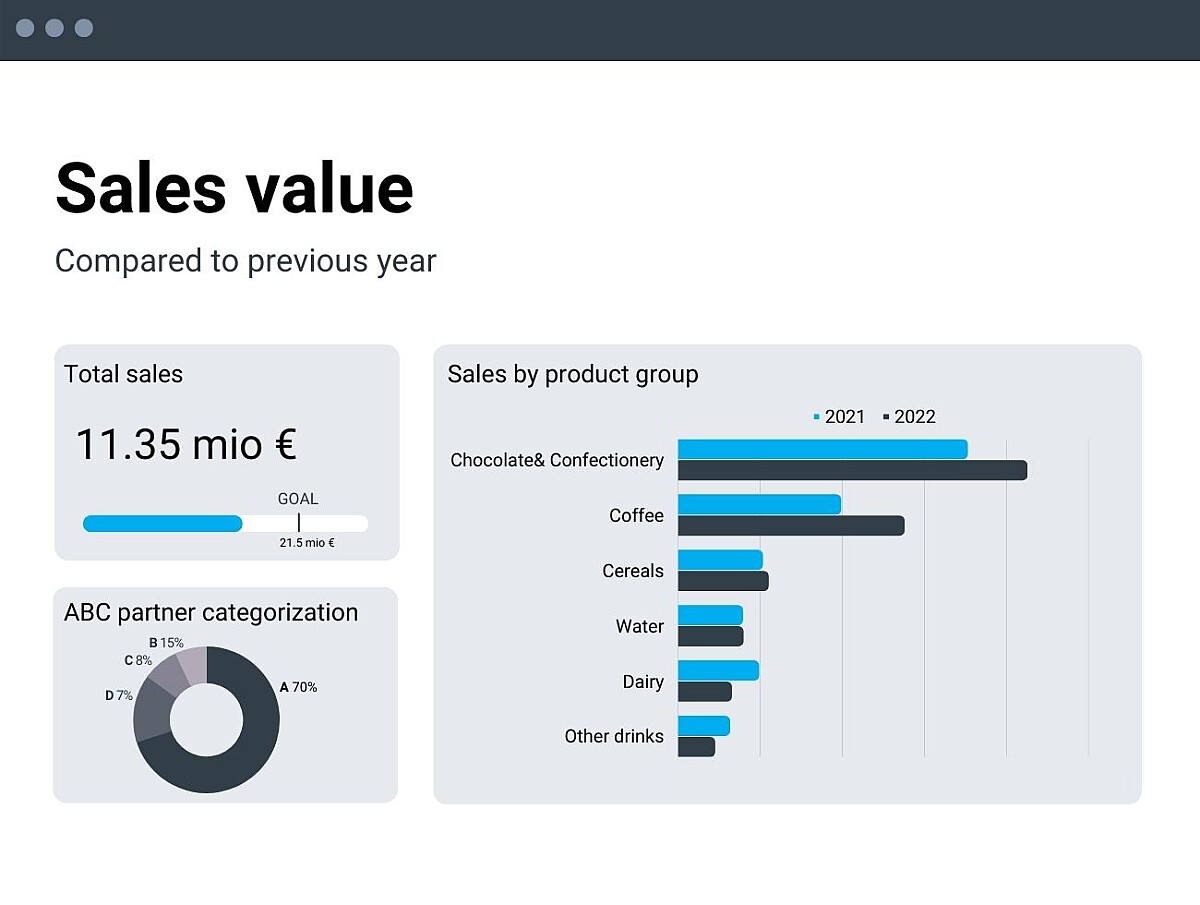1200x905 pixels.
Task: Click the ABC partner categorization heading
Action: pyautogui.click(x=211, y=612)
